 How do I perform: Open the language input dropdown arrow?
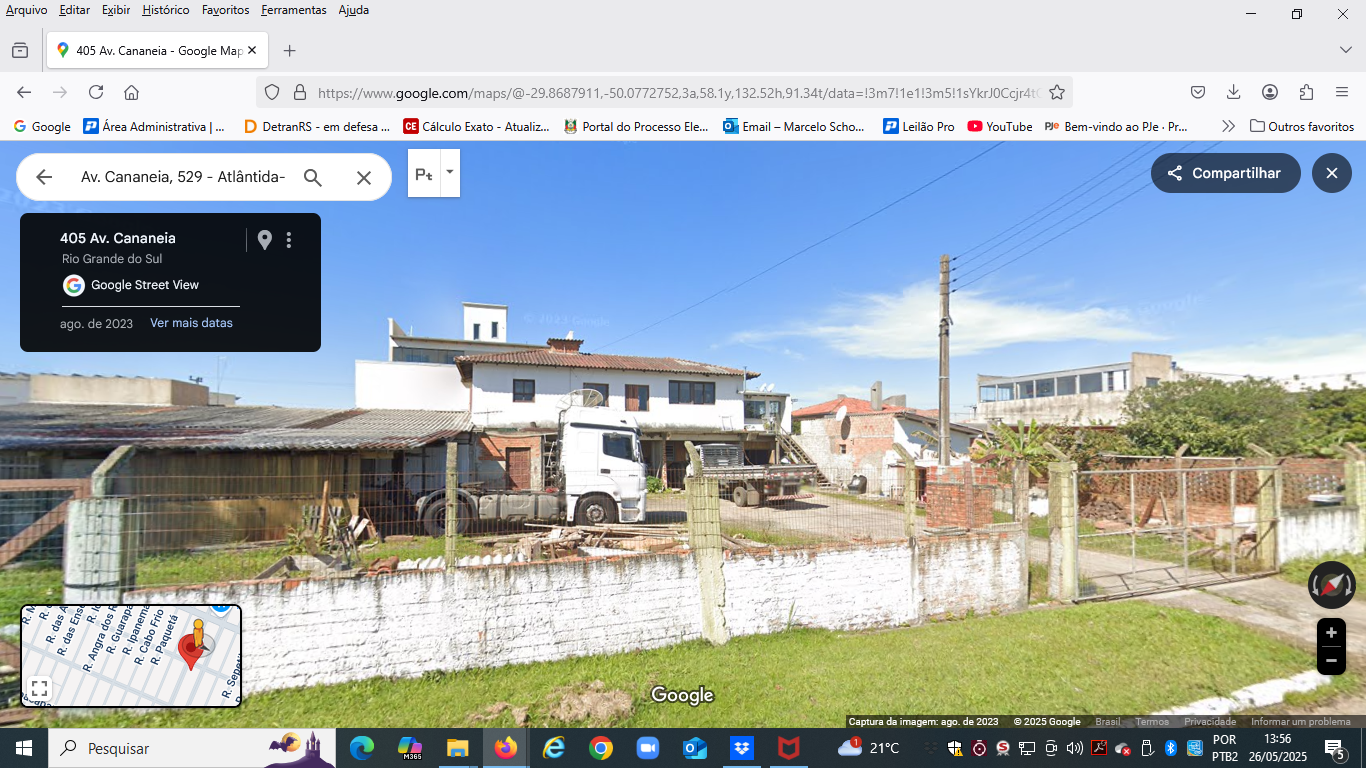pyautogui.click(x=450, y=172)
